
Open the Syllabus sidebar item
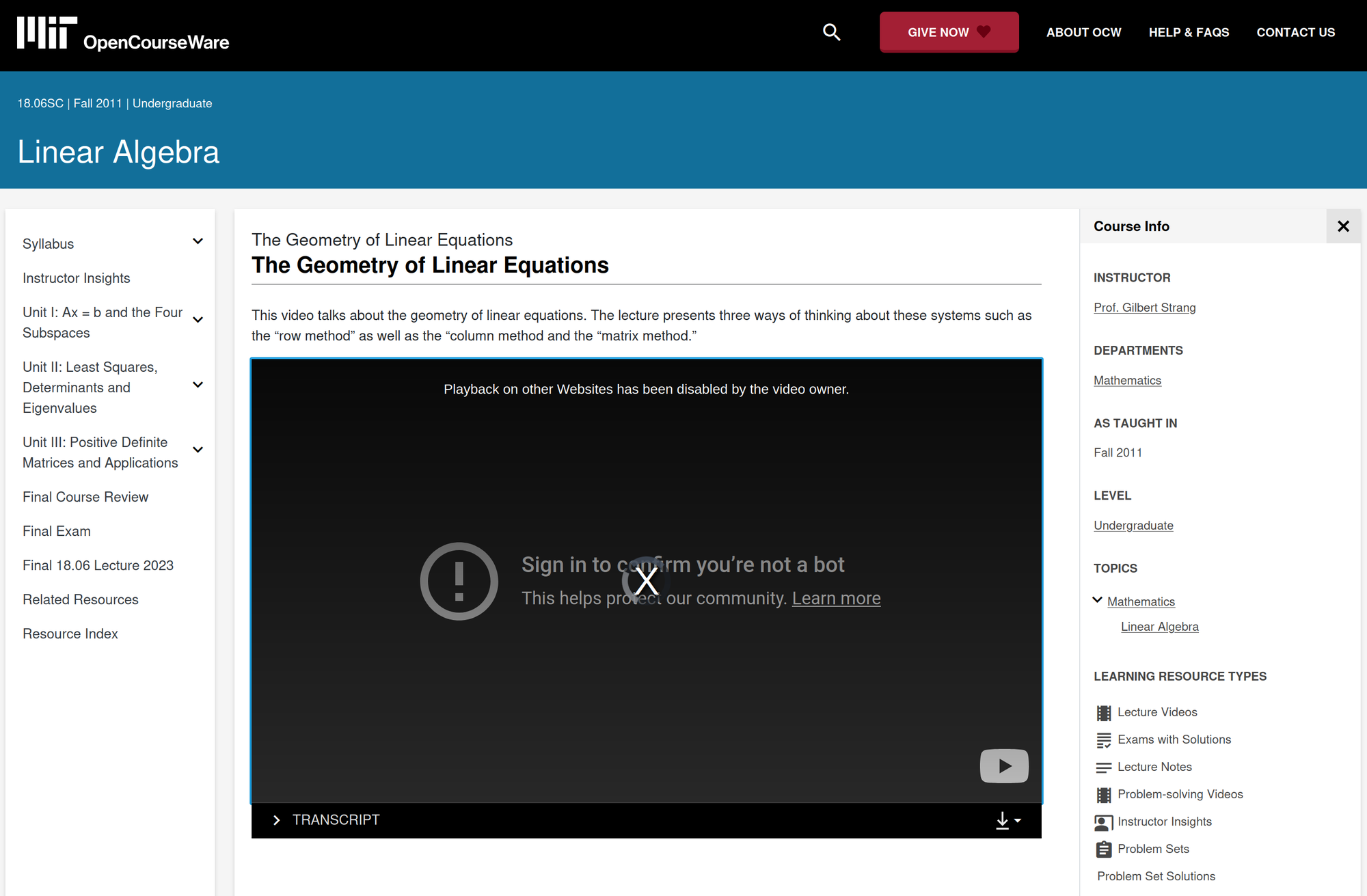[x=48, y=244]
